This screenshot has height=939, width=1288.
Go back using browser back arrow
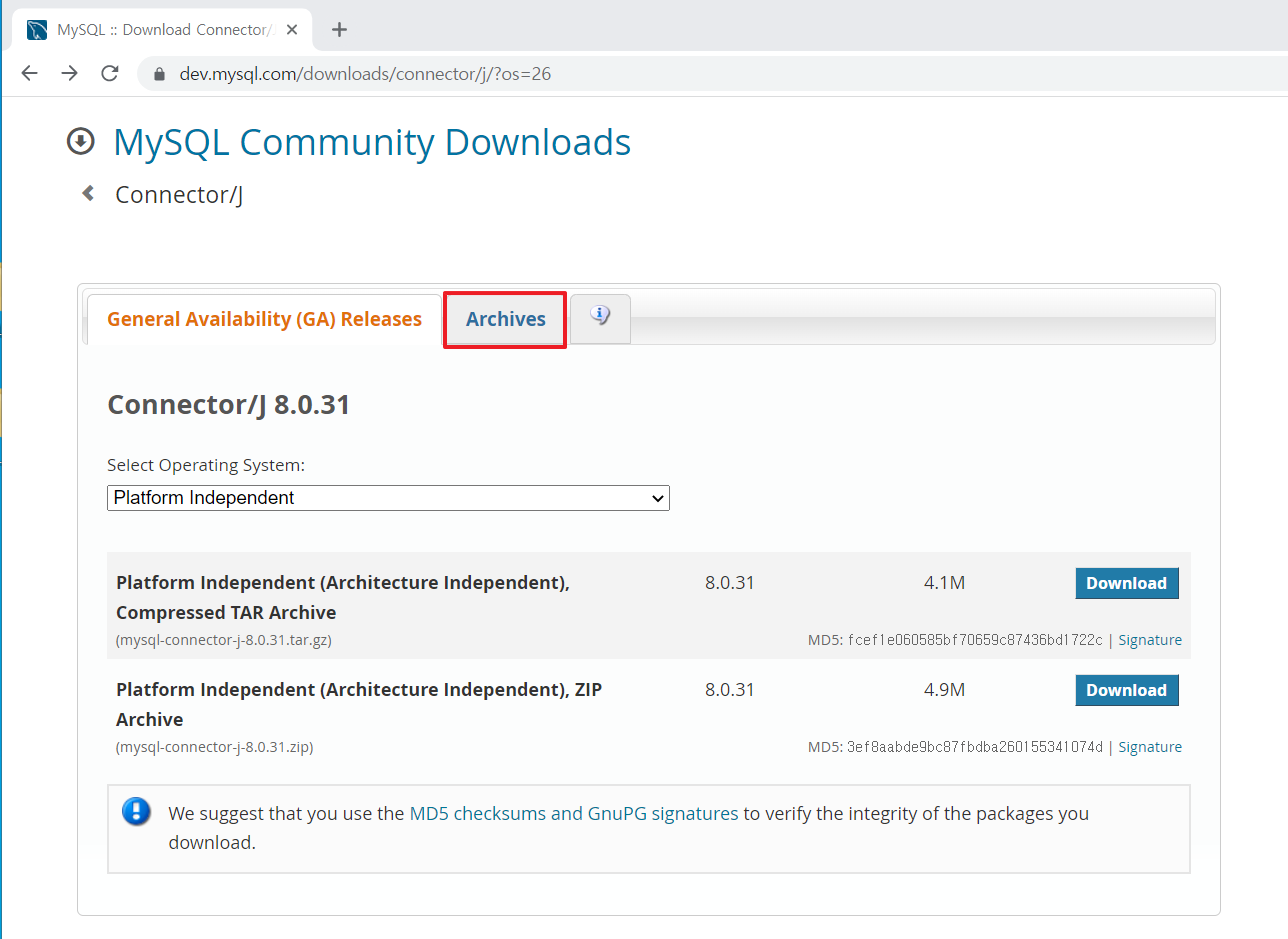click(29, 73)
